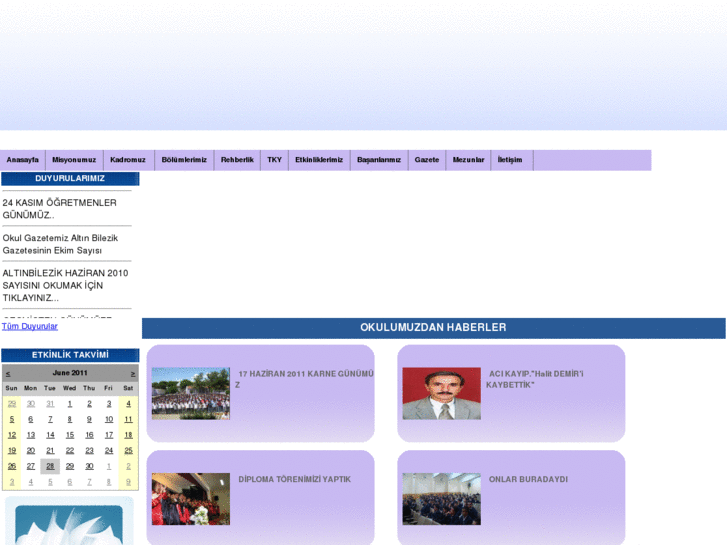Open 24 Kasım Öğretmenler Günümüz announcement
The height and width of the screenshot is (545, 727).
pyautogui.click(x=59, y=209)
